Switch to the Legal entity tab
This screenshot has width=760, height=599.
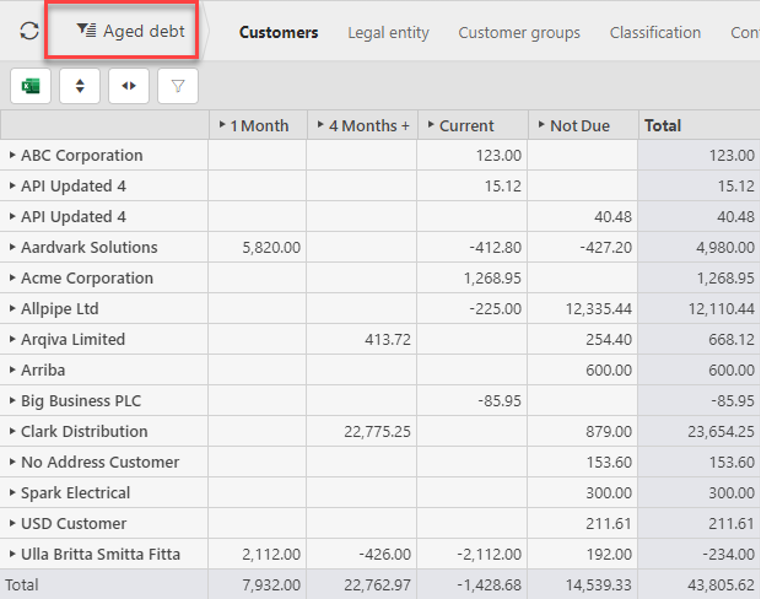point(388,33)
